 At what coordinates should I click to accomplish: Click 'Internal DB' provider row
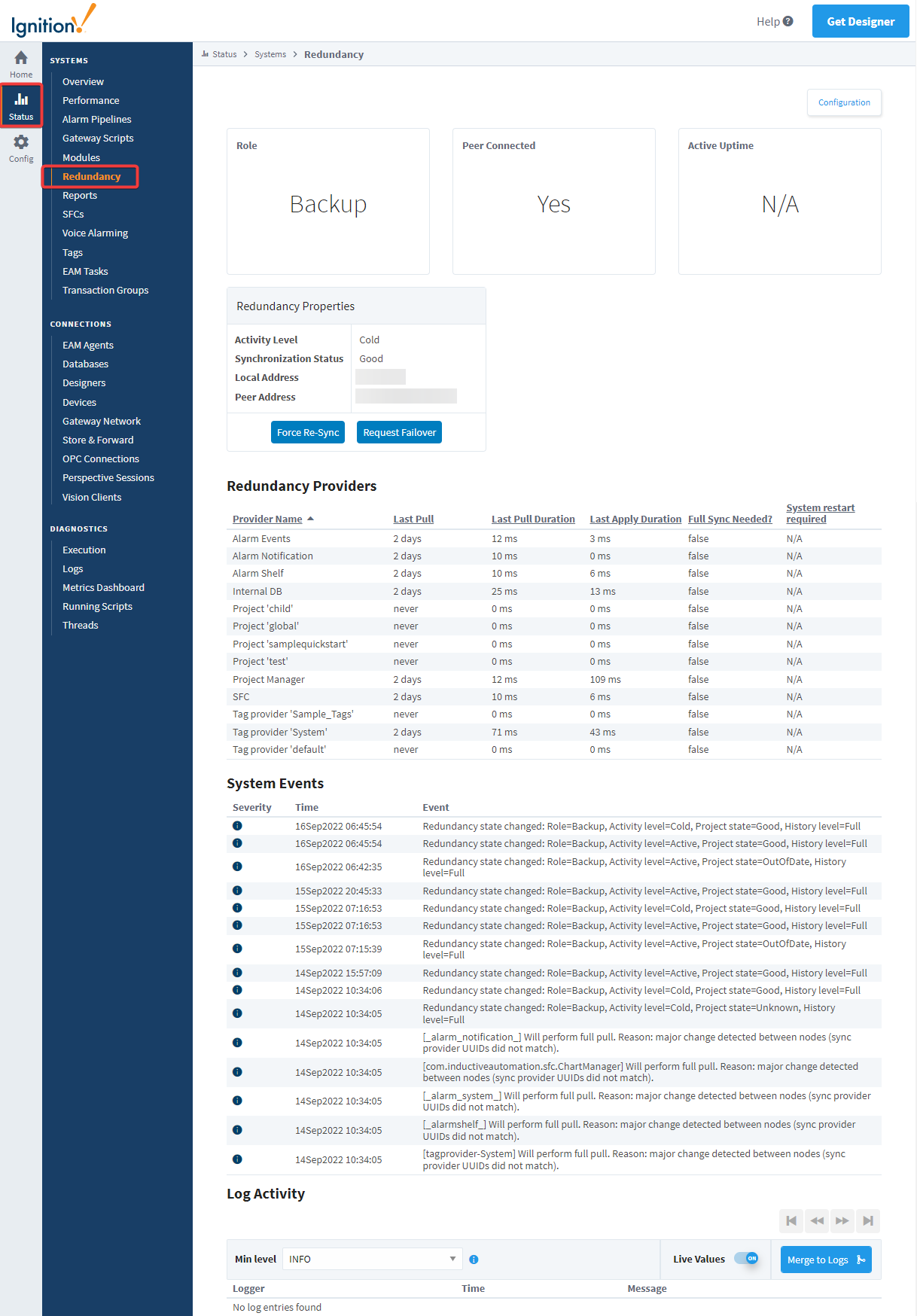(x=554, y=591)
